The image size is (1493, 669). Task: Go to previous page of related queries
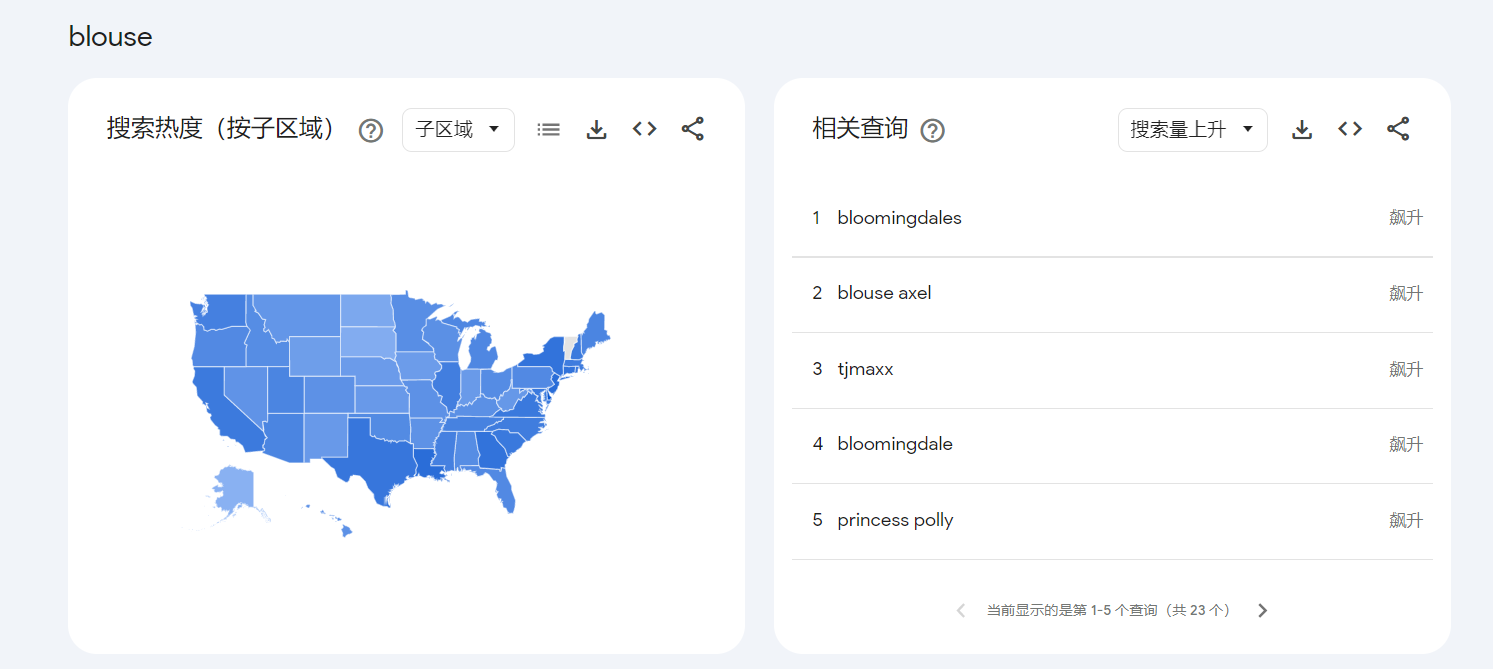[x=961, y=610]
